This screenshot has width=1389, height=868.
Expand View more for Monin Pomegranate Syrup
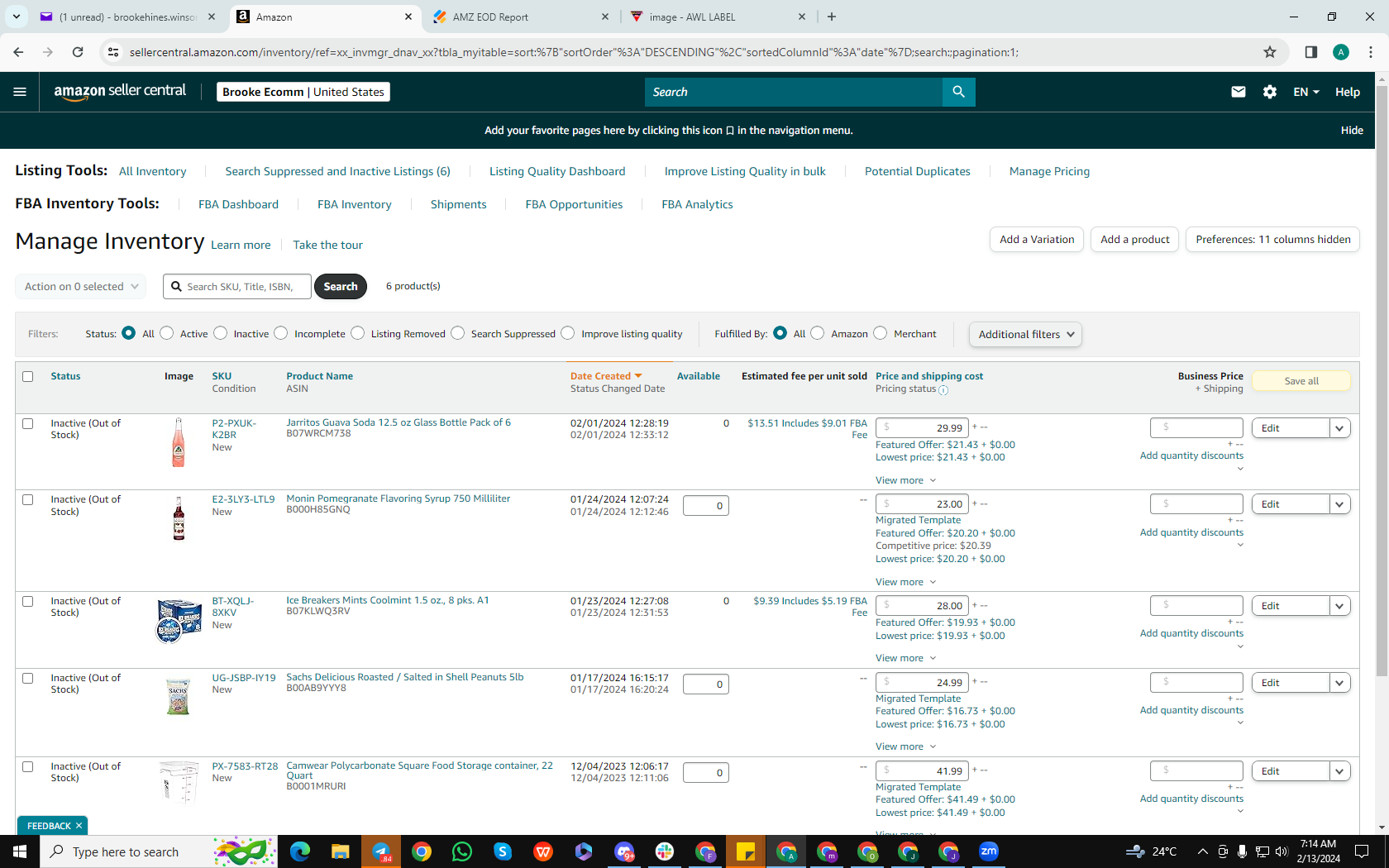tap(906, 582)
